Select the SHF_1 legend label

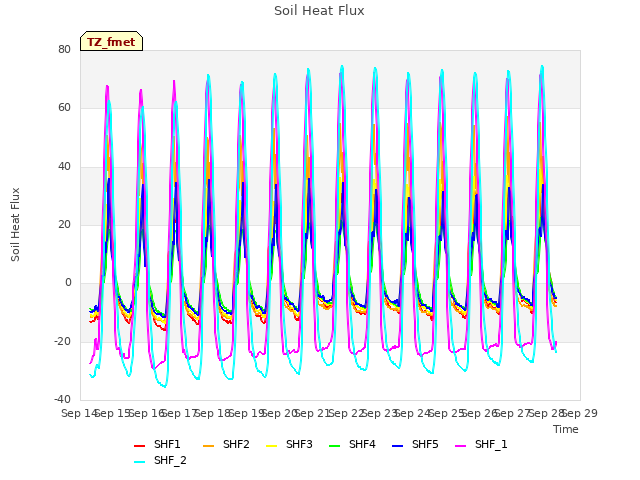point(491,444)
